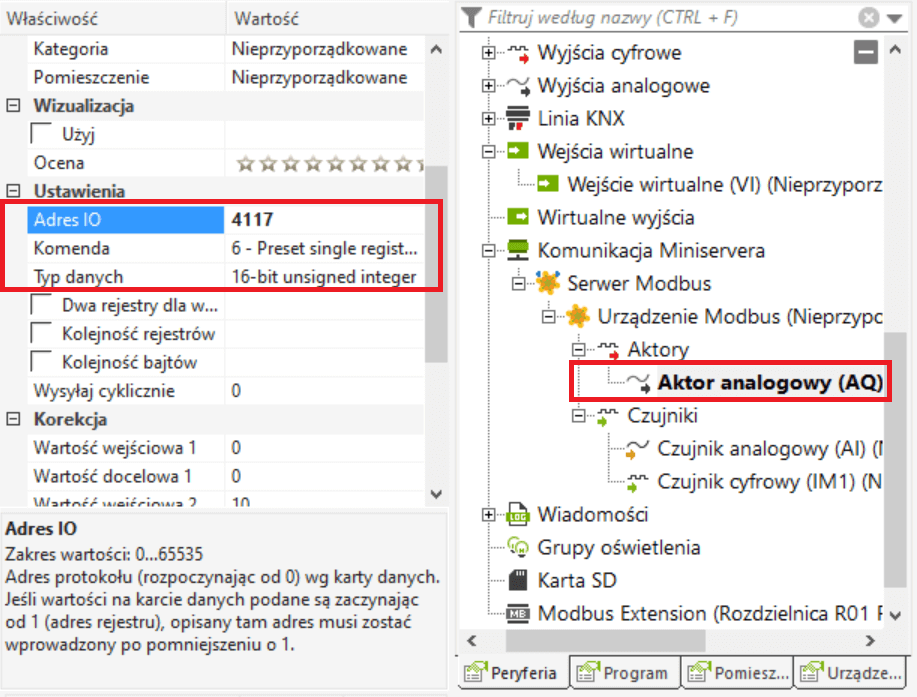Collapse the Ustawienia property section
This screenshot has width=917, height=697.
(14, 191)
